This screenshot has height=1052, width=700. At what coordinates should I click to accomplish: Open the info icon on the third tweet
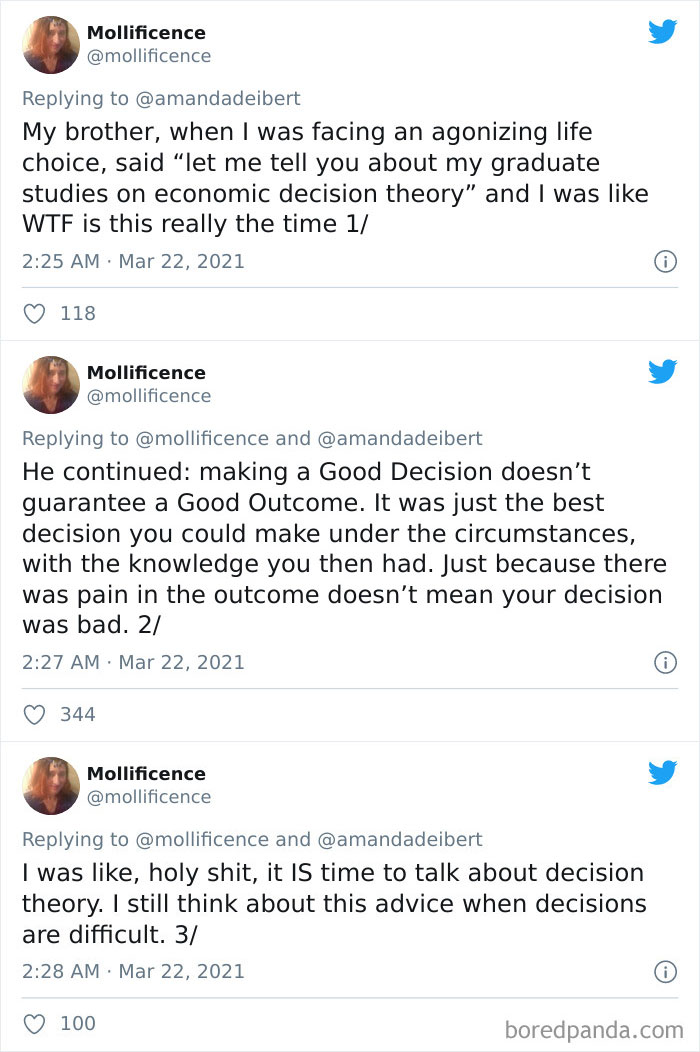(x=665, y=971)
